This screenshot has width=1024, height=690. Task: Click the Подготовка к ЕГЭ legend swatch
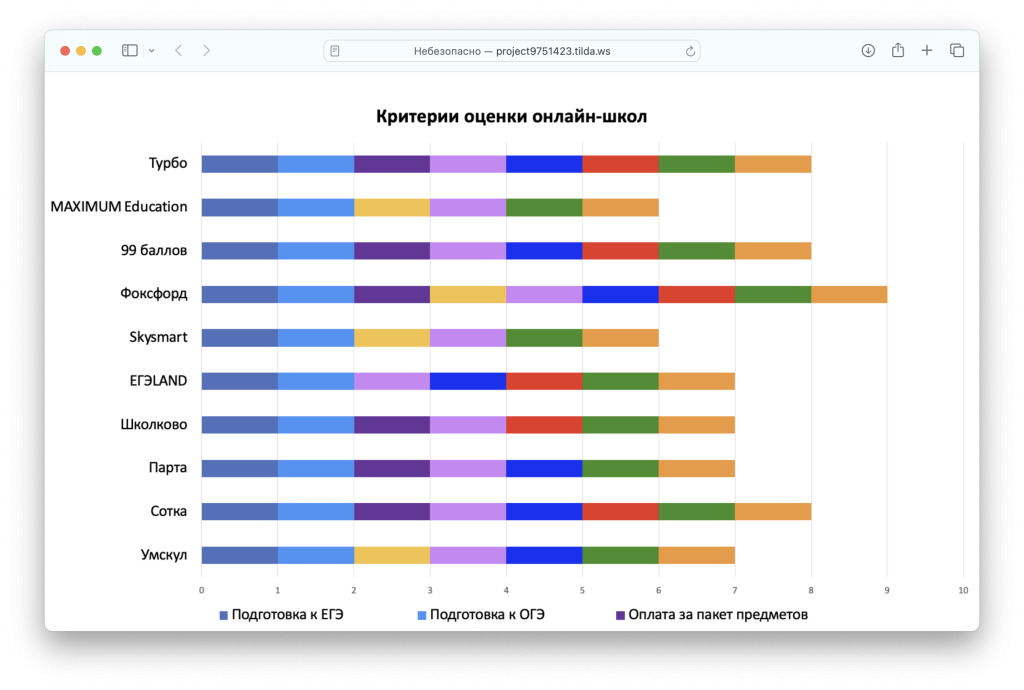coord(223,616)
